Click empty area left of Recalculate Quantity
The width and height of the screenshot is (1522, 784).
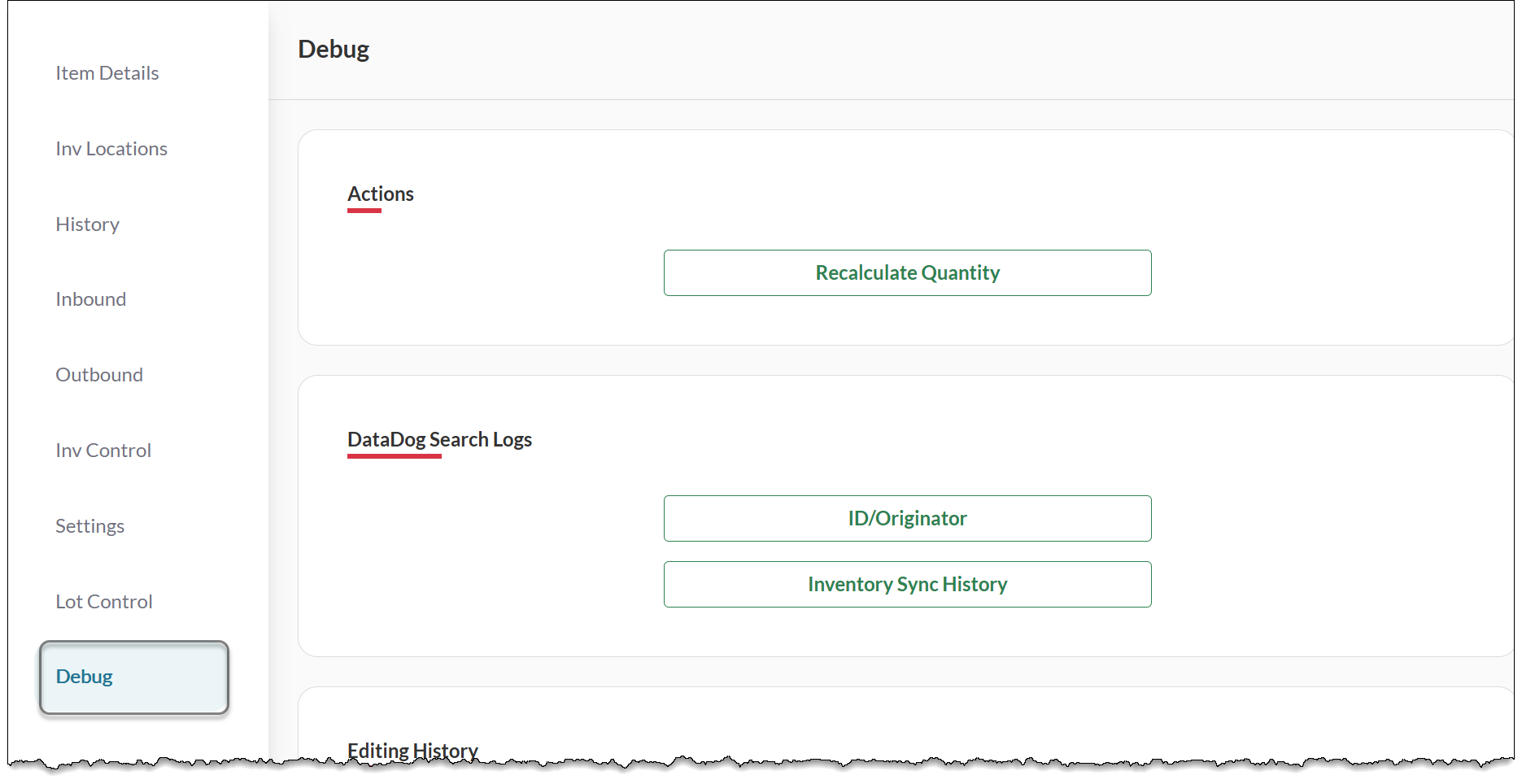click(x=488, y=273)
